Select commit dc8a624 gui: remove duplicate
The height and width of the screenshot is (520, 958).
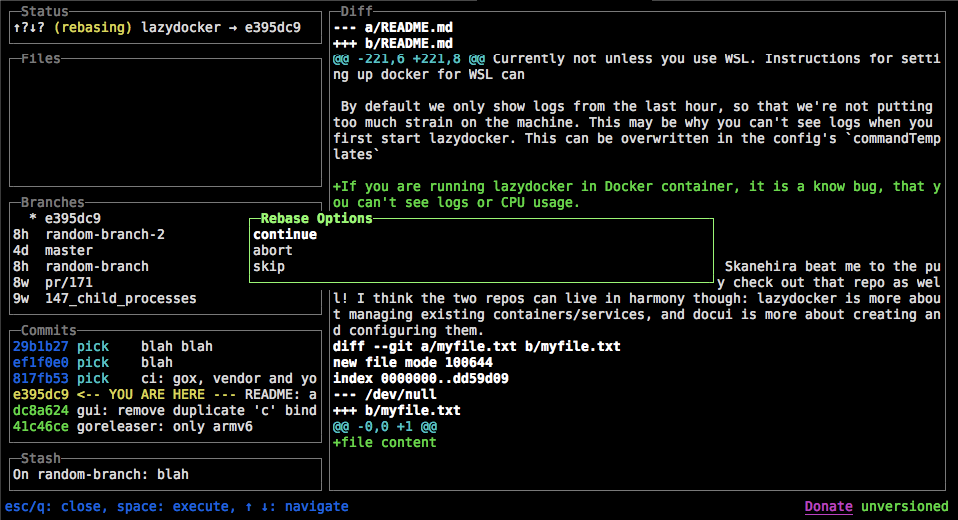(165, 411)
